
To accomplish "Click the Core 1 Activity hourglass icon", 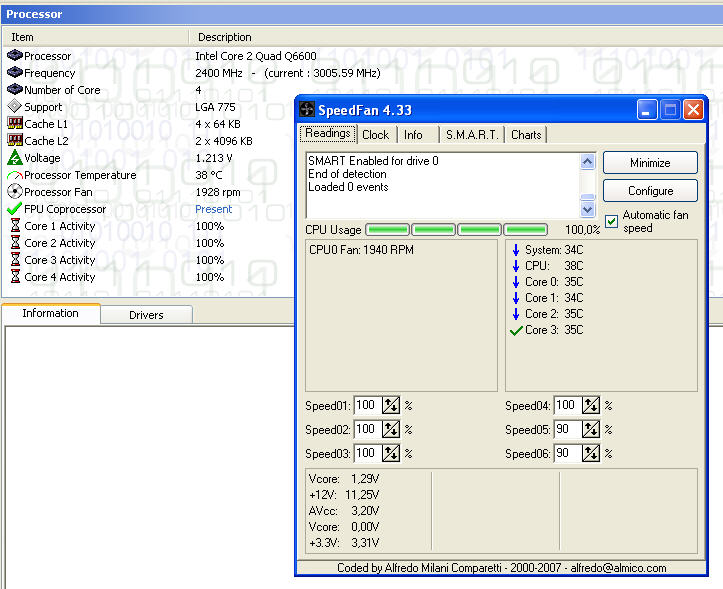I will [15, 226].
